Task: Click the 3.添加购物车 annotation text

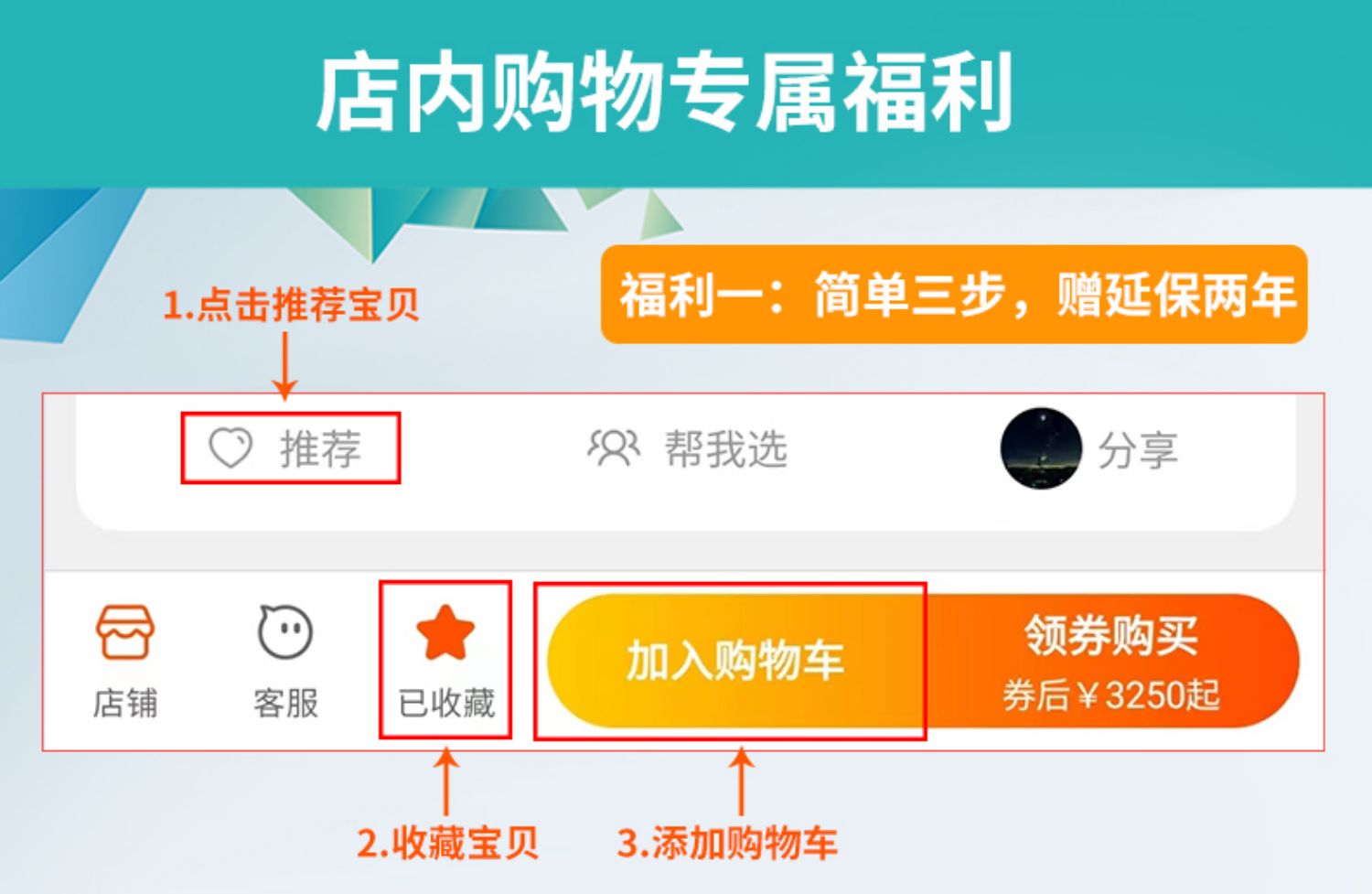Action: pyautogui.click(x=727, y=843)
